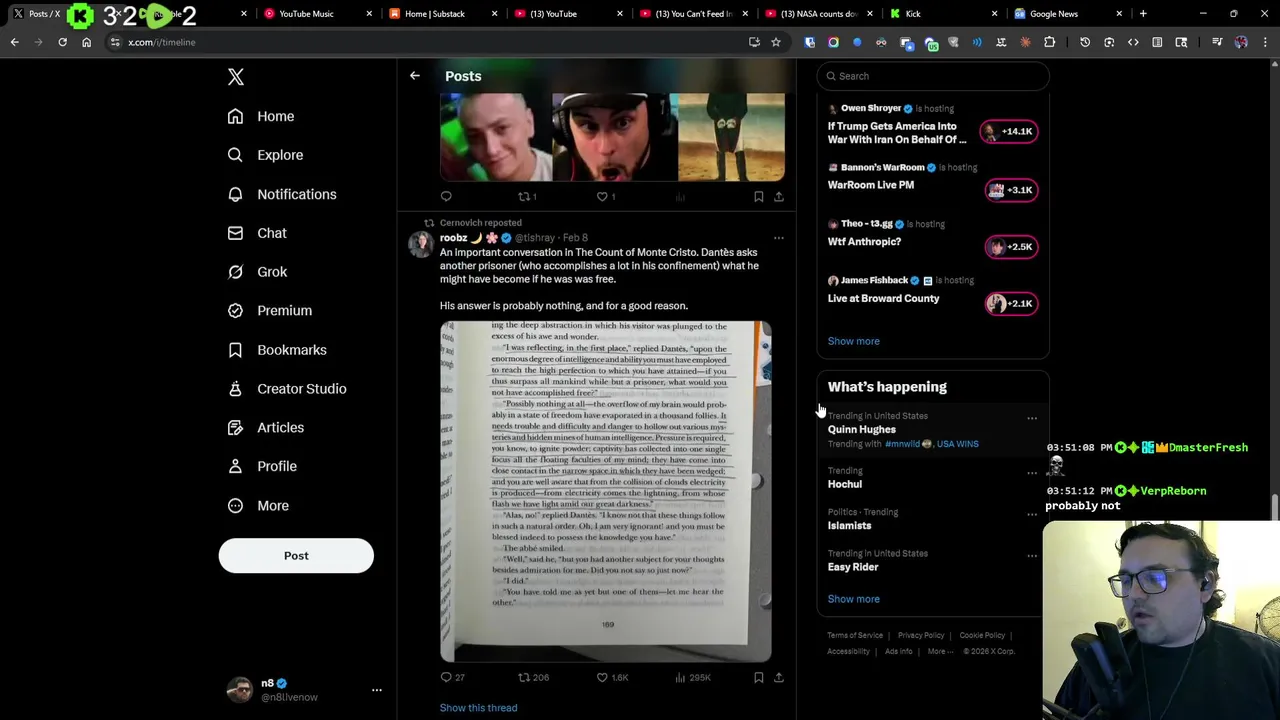Switch to YouTube Music browser tab

pos(315,14)
